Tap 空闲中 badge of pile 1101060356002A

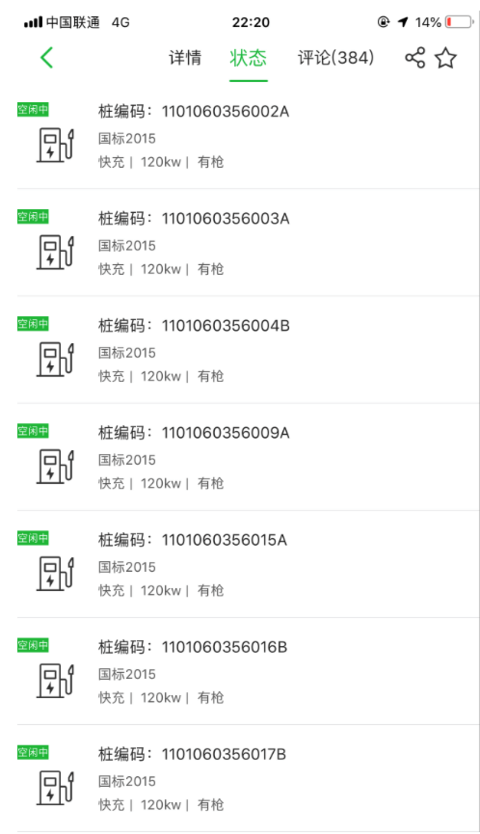33,109
